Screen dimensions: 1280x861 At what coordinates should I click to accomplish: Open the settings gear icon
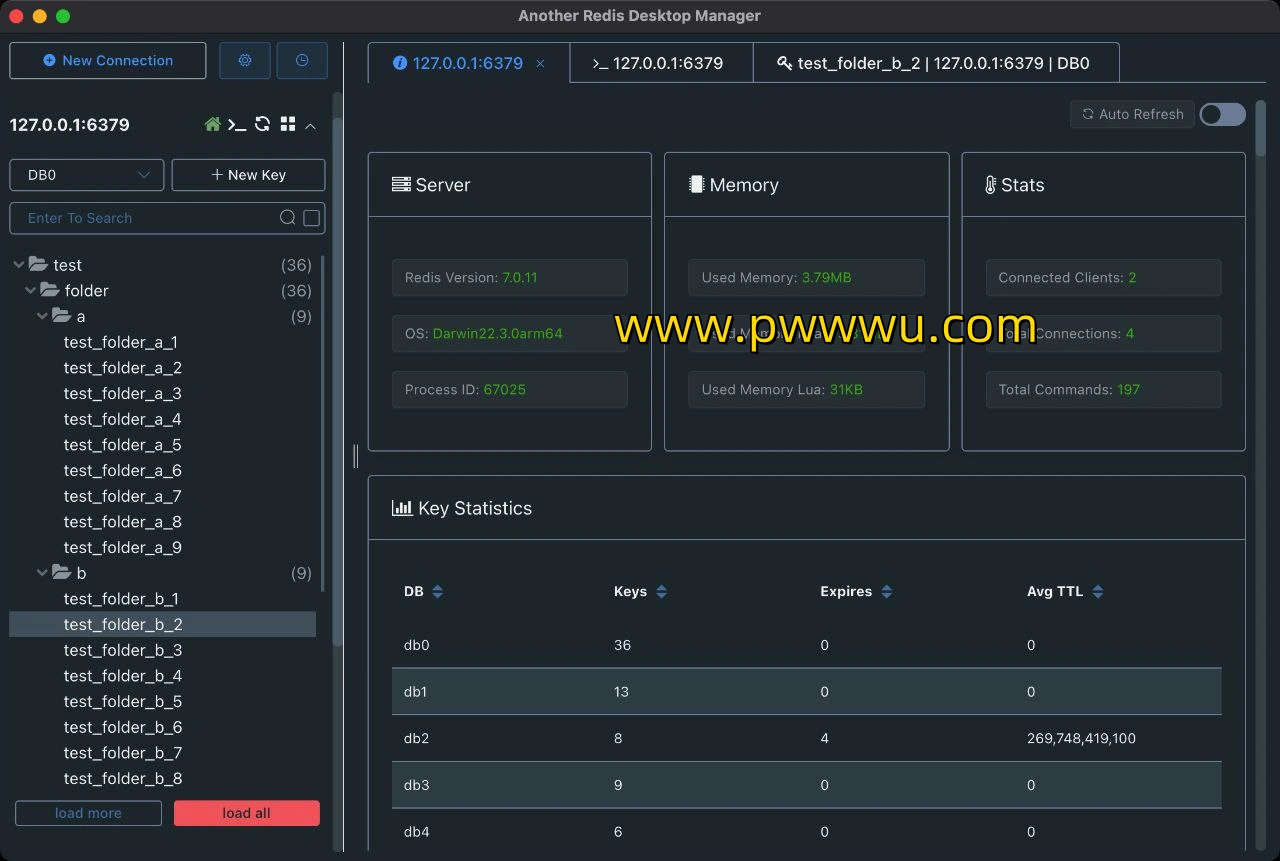[245, 60]
